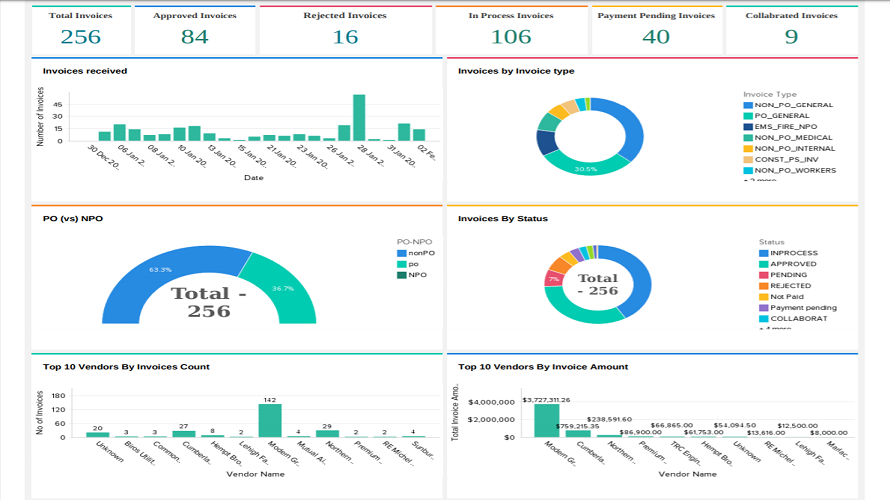Click the PENDING status legend entry

(x=783, y=275)
